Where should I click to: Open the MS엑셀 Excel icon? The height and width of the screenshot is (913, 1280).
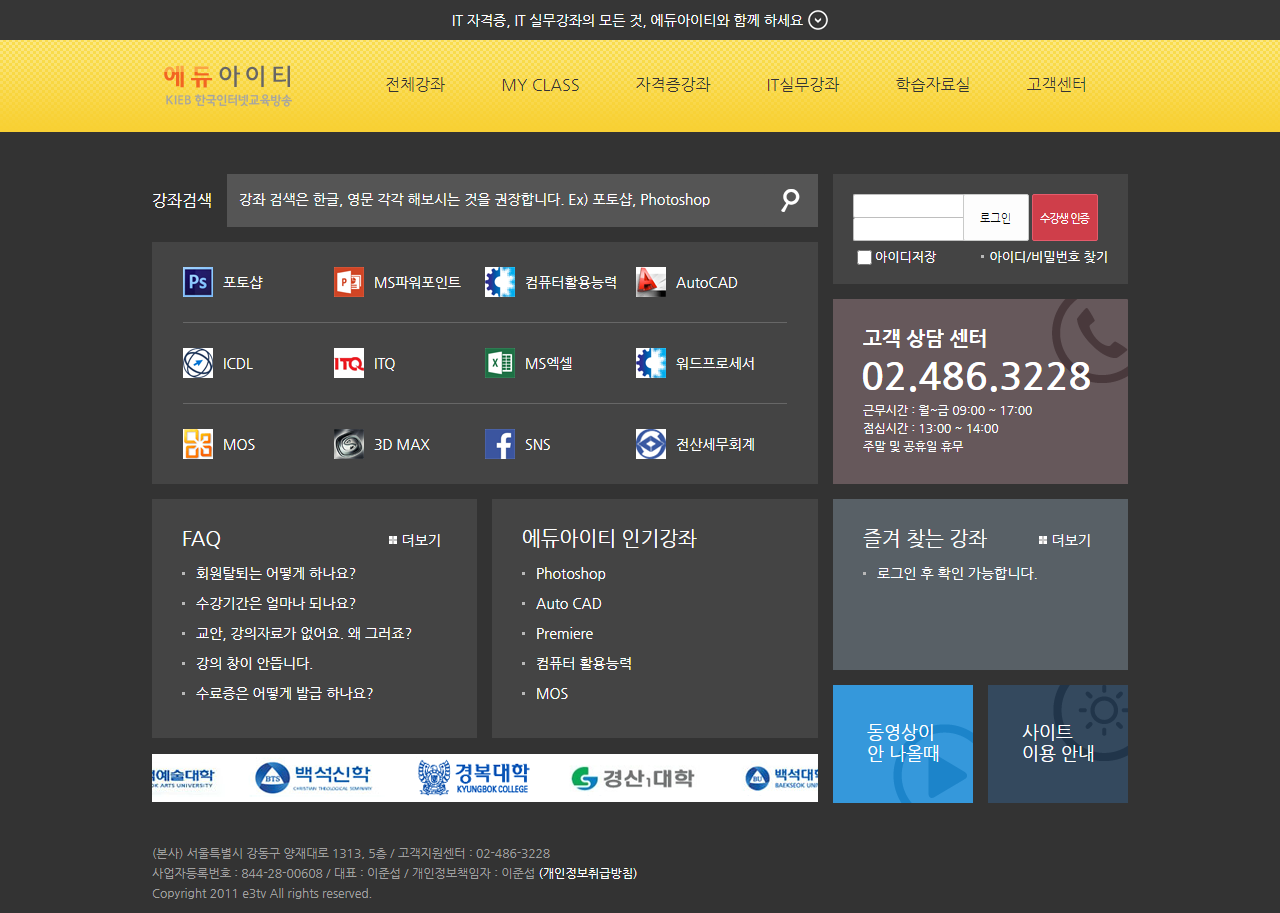coord(500,363)
